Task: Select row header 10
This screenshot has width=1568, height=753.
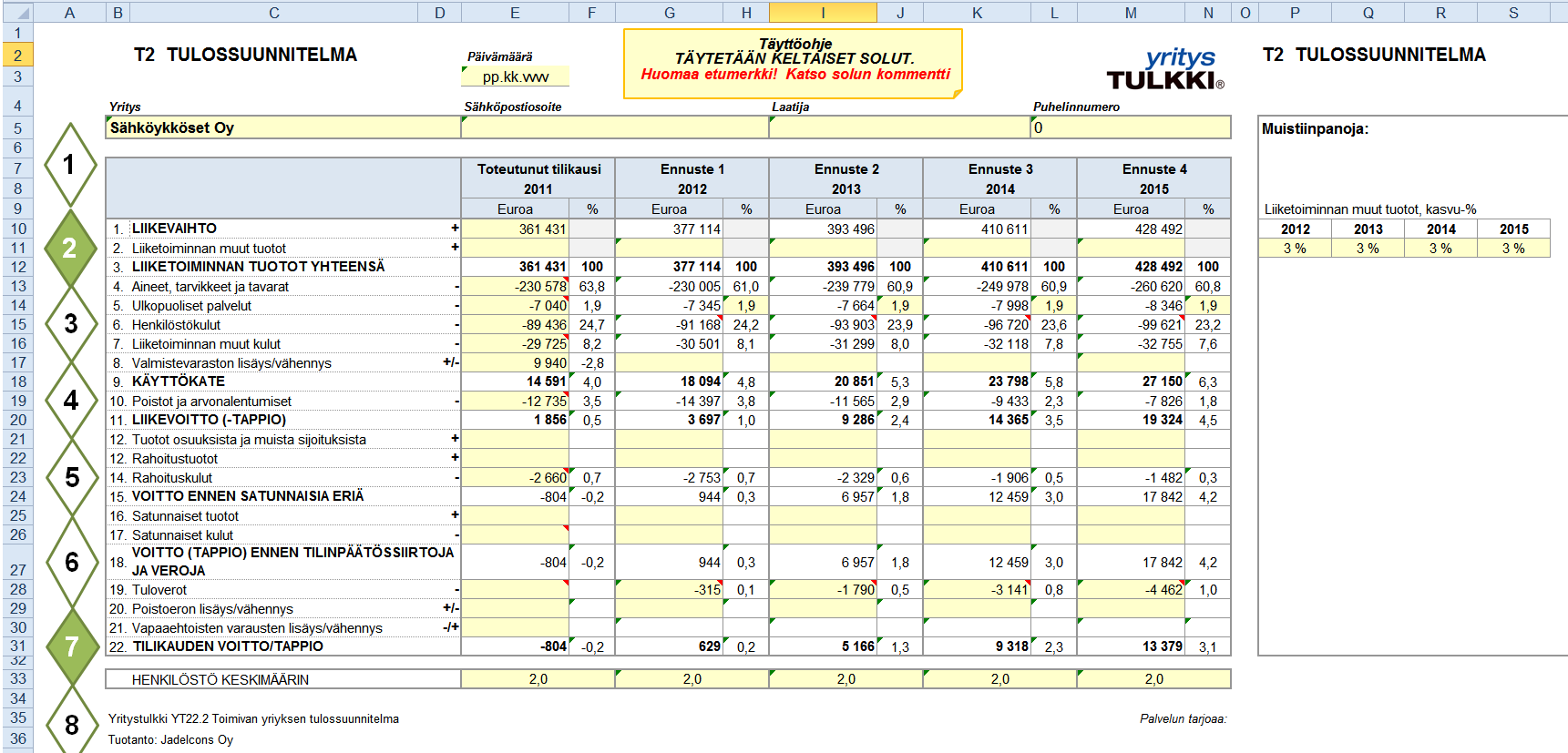Action: click(x=17, y=229)
